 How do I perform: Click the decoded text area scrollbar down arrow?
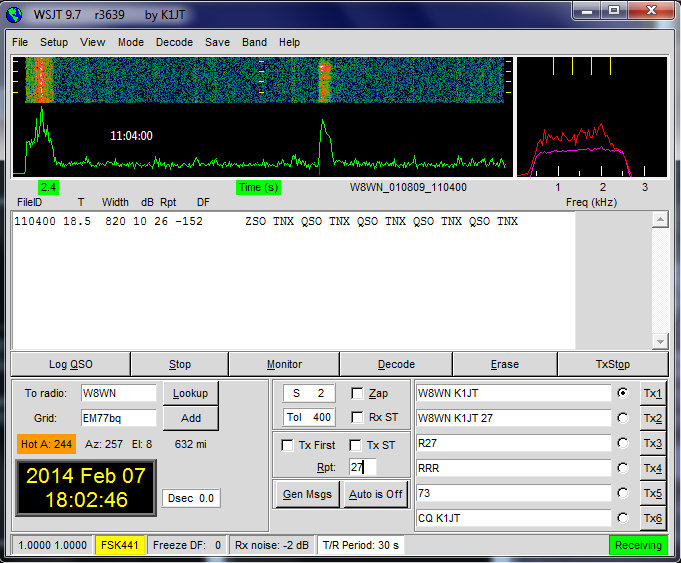pyautogui.click(x=659, y=341)
